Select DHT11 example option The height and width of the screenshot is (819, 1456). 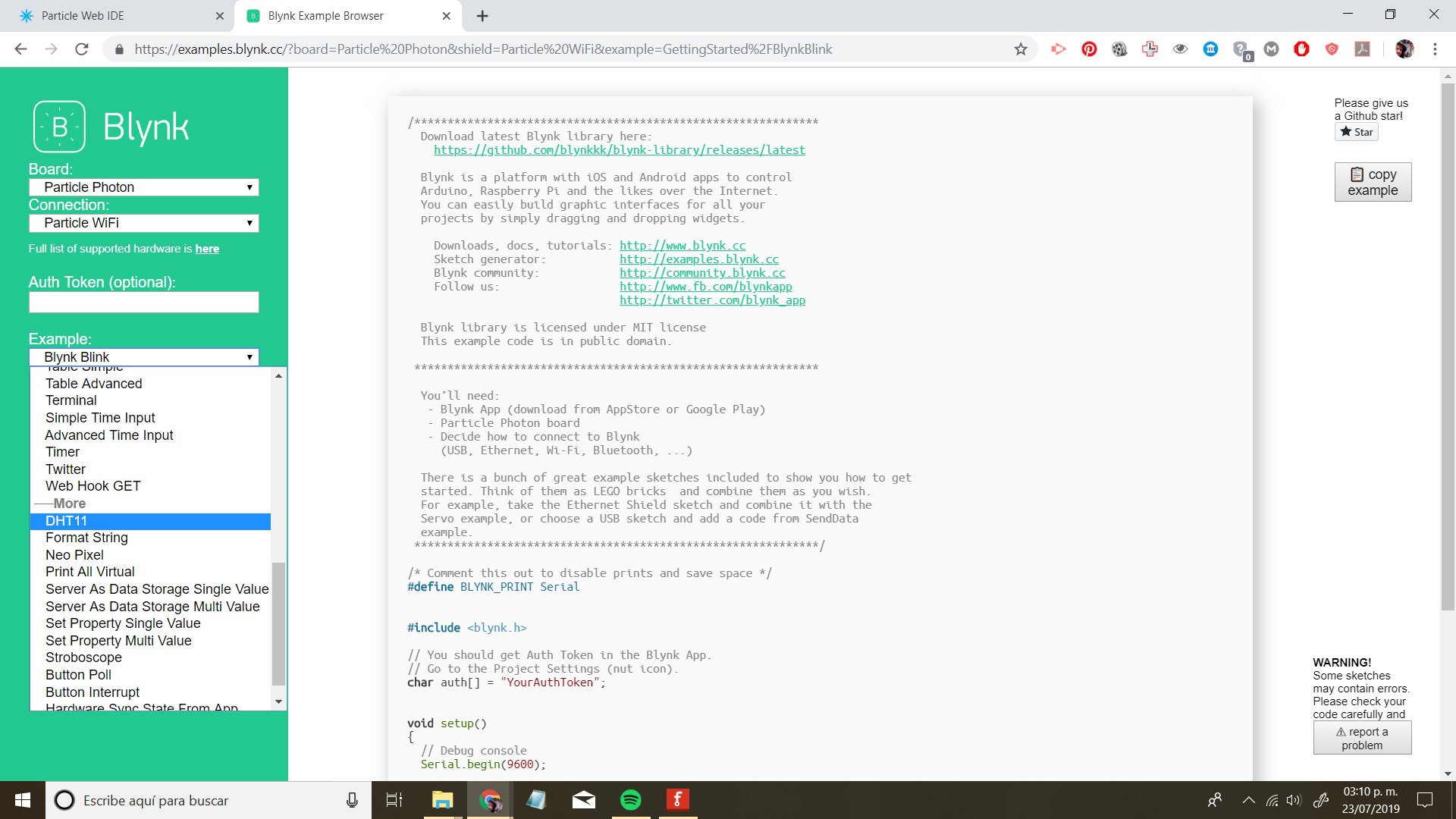point(150,521)
